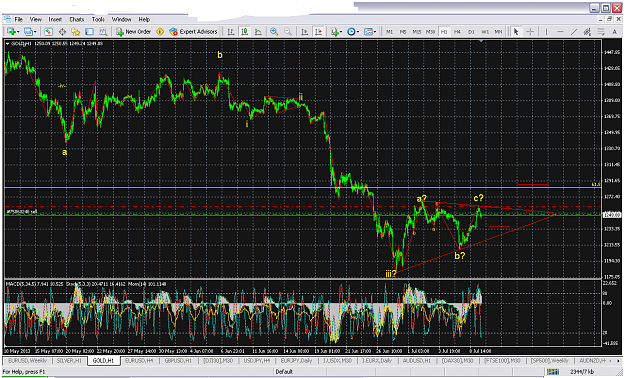Image resolution: width=625 pixels, height=378 pixels.
Task: Expand the Templates dropdown arrow
Action: coord(375,32)
